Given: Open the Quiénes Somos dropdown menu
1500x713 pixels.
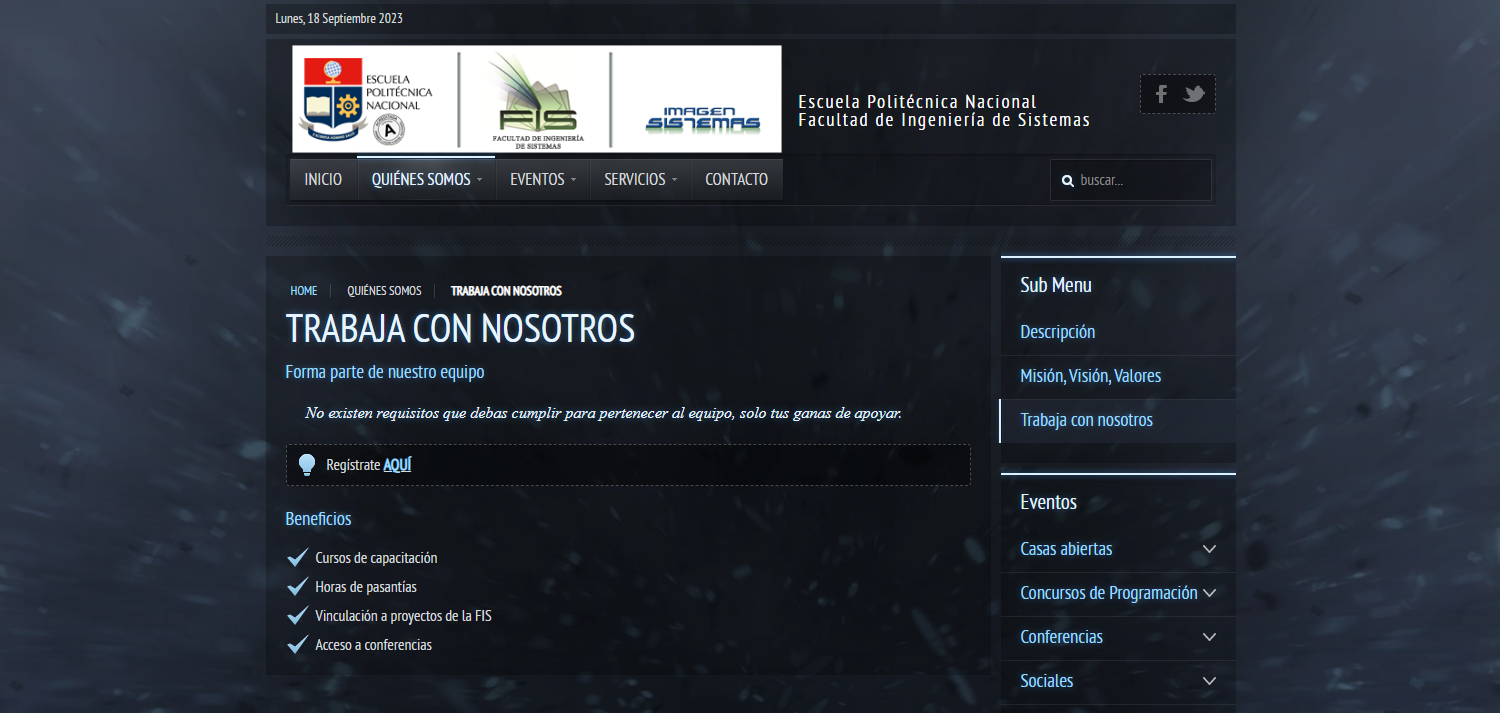Looking at the screenshot, I should click(x=426, y=180).
